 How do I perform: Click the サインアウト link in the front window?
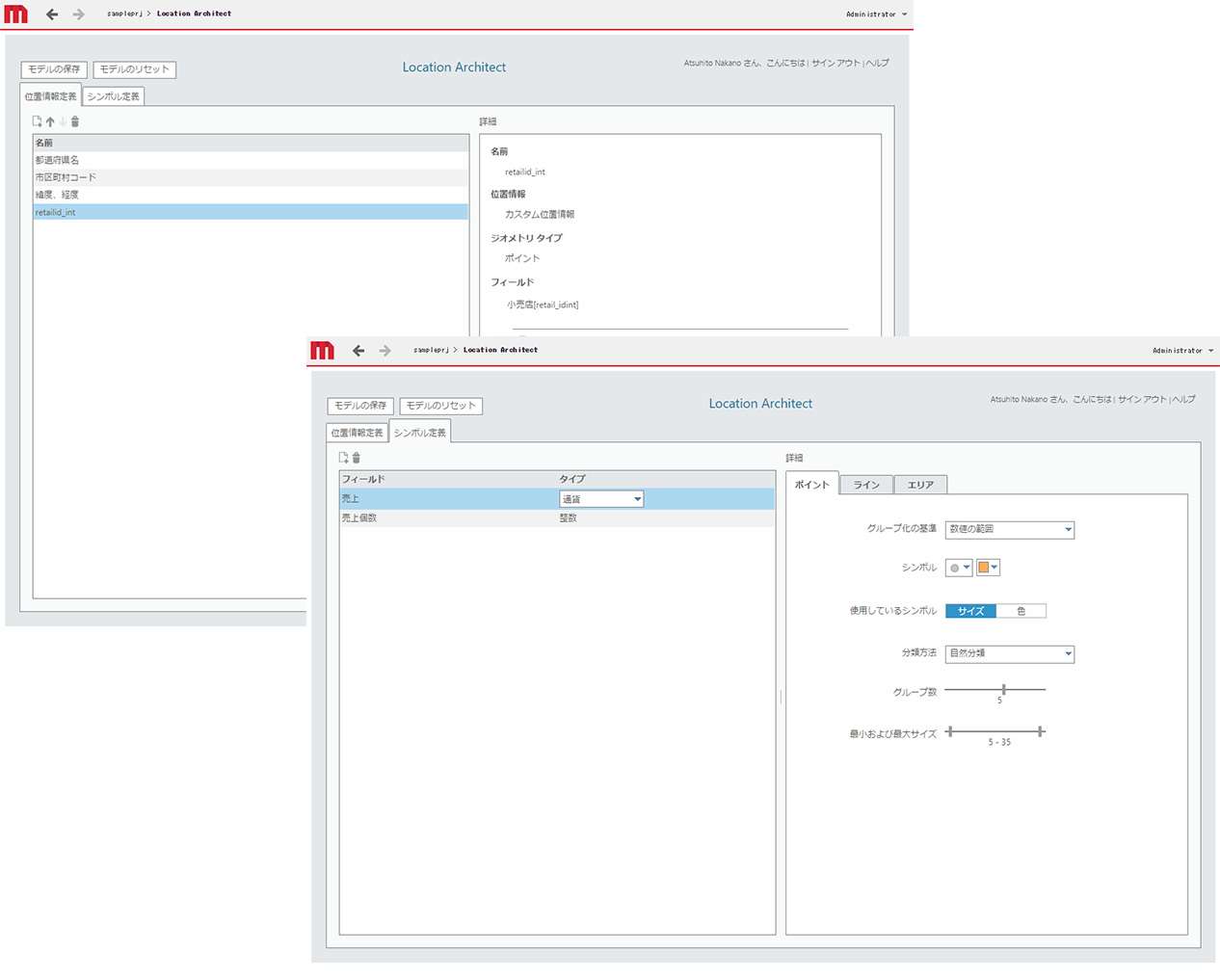(1142, 399)
